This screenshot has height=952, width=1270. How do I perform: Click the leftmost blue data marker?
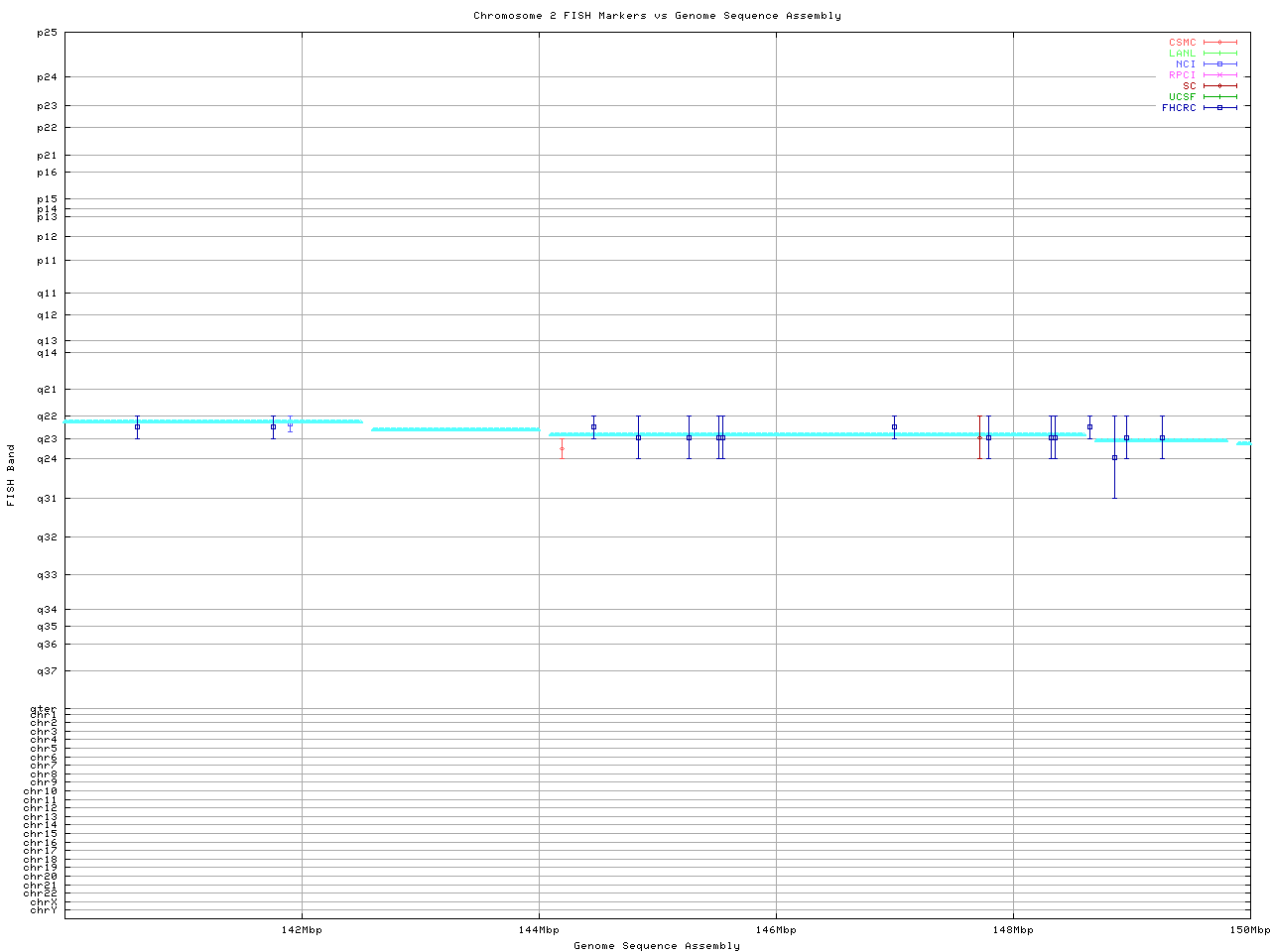click(137, 426)
